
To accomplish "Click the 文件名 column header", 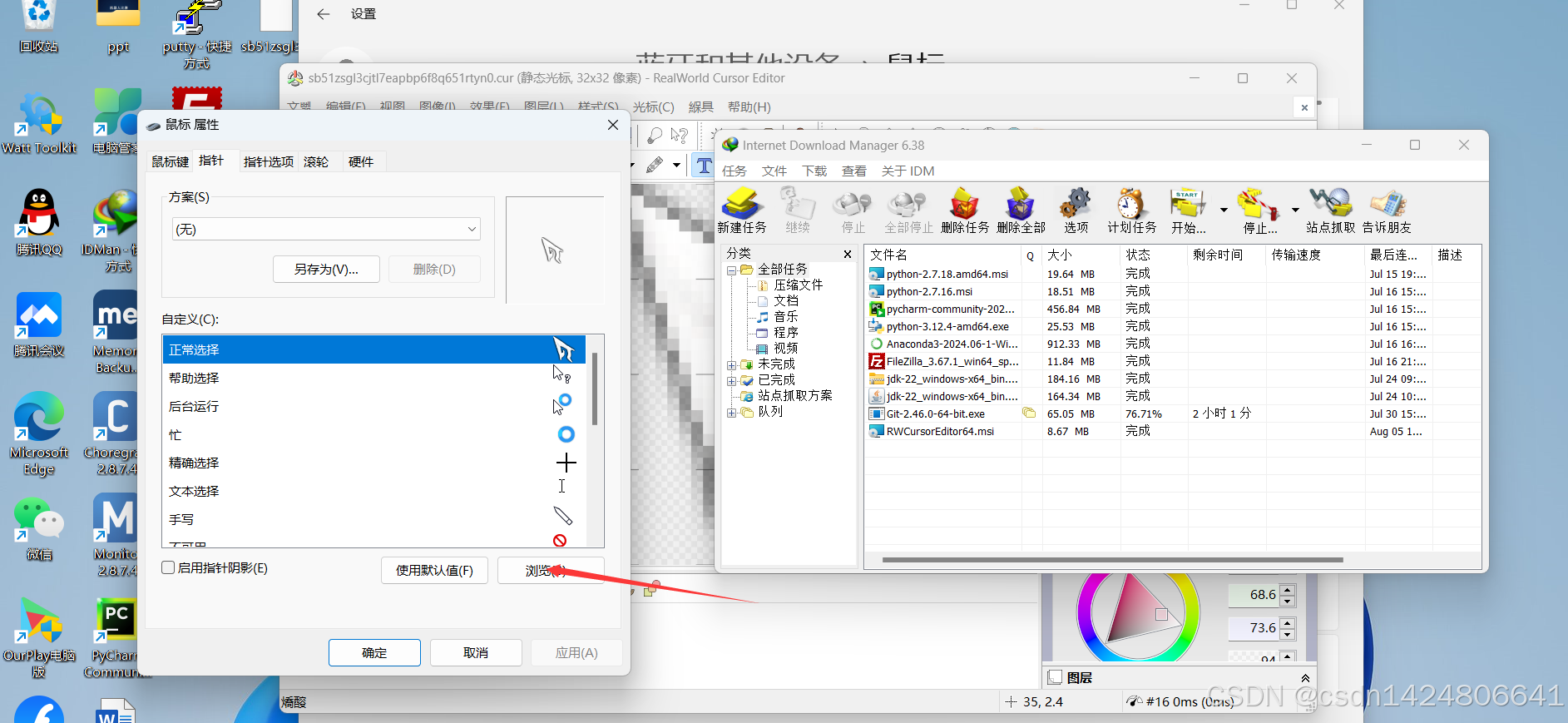I will [942, 255].
